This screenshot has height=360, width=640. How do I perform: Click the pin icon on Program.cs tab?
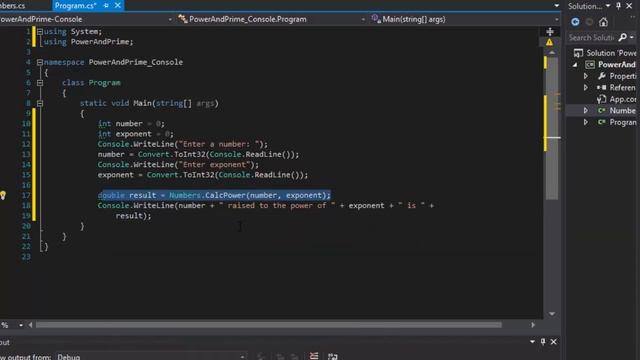point(106,5)
